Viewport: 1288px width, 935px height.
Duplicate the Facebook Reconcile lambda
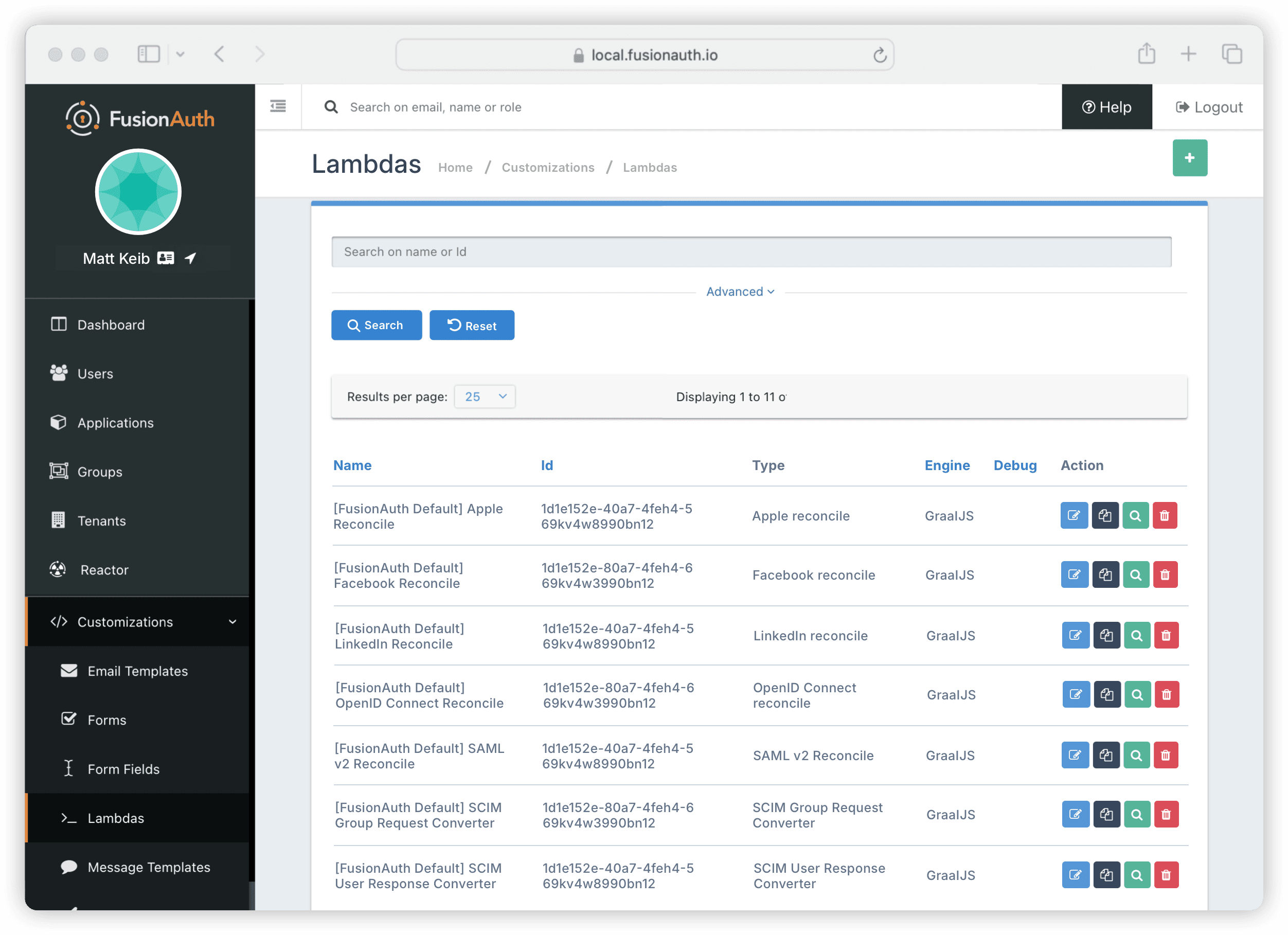(x=1106, y=574)
